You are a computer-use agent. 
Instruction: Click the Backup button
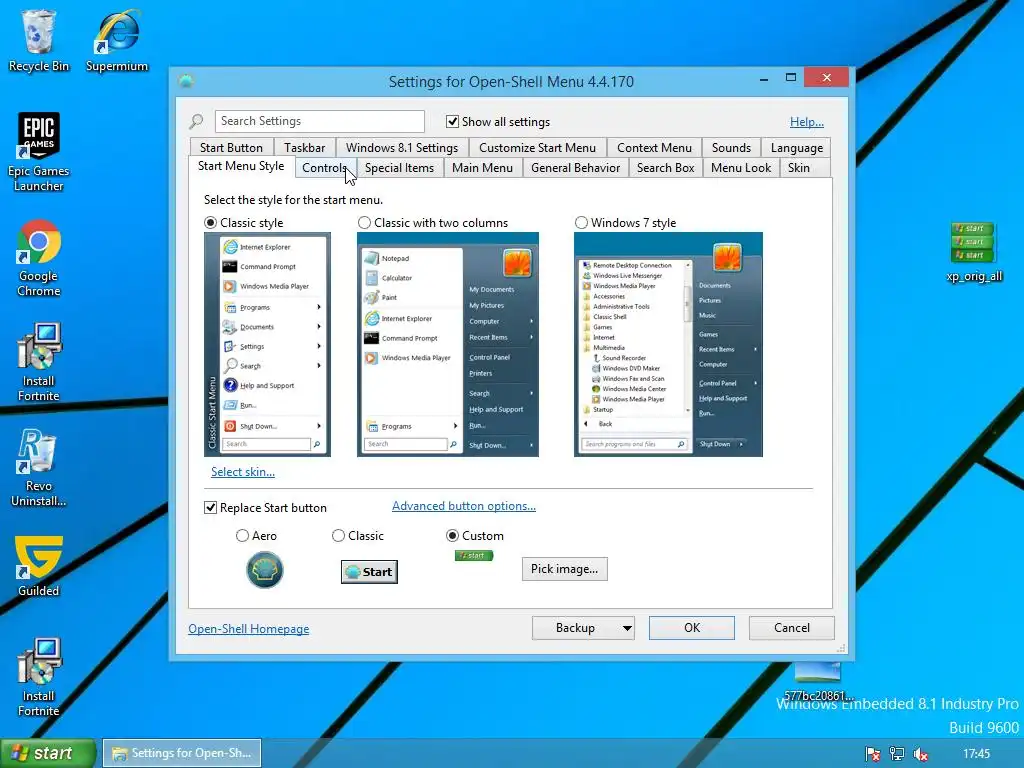pos(575,628)
